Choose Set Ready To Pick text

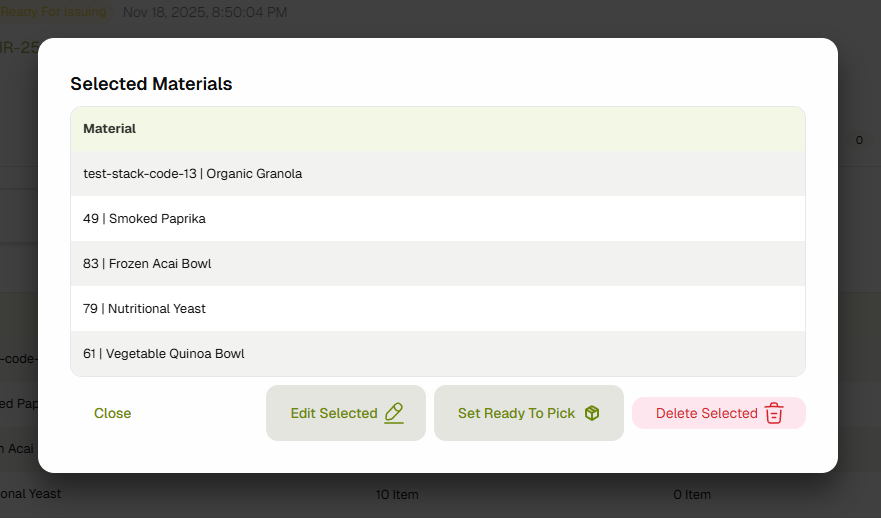pyautogui.click(x=516, y=413)
